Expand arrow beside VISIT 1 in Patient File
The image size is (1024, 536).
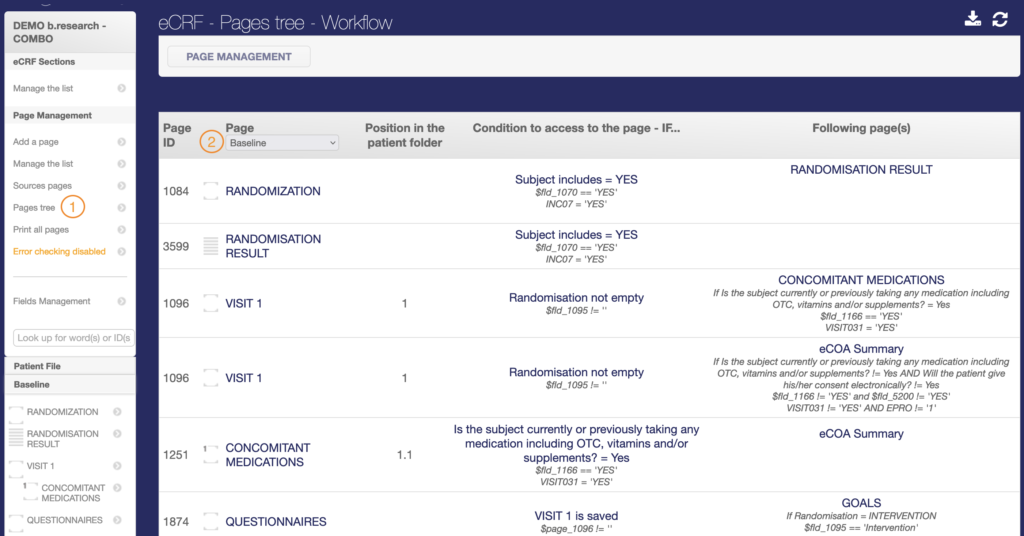pos(117,466)
